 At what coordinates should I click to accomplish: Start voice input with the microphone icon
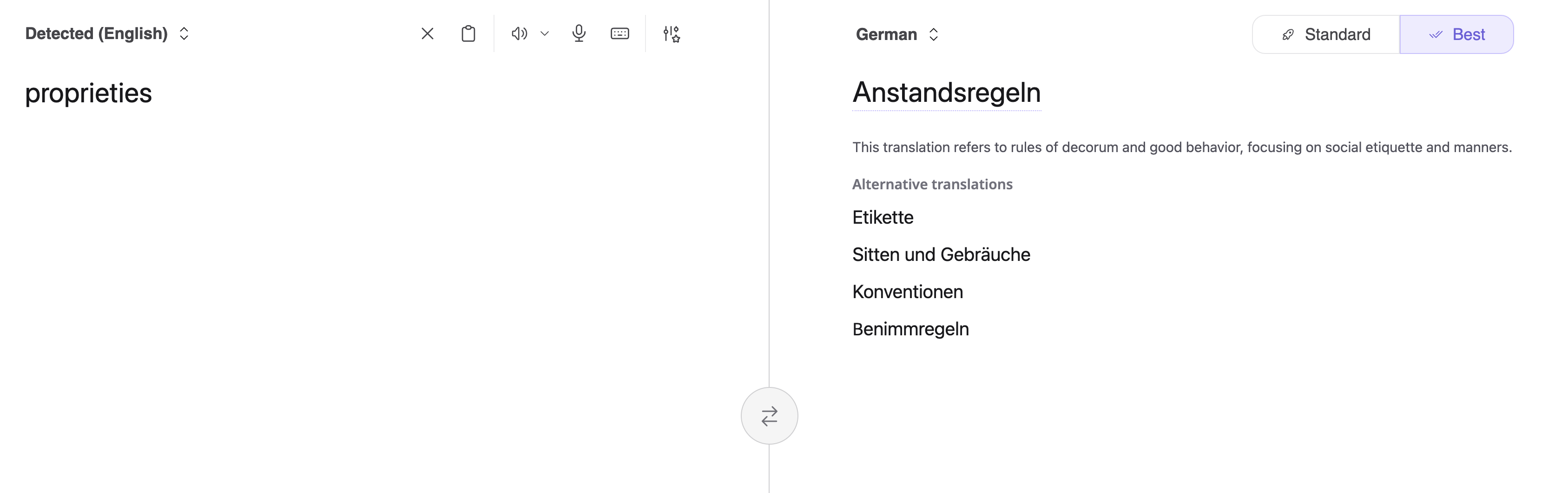click(x=578, y=33)
